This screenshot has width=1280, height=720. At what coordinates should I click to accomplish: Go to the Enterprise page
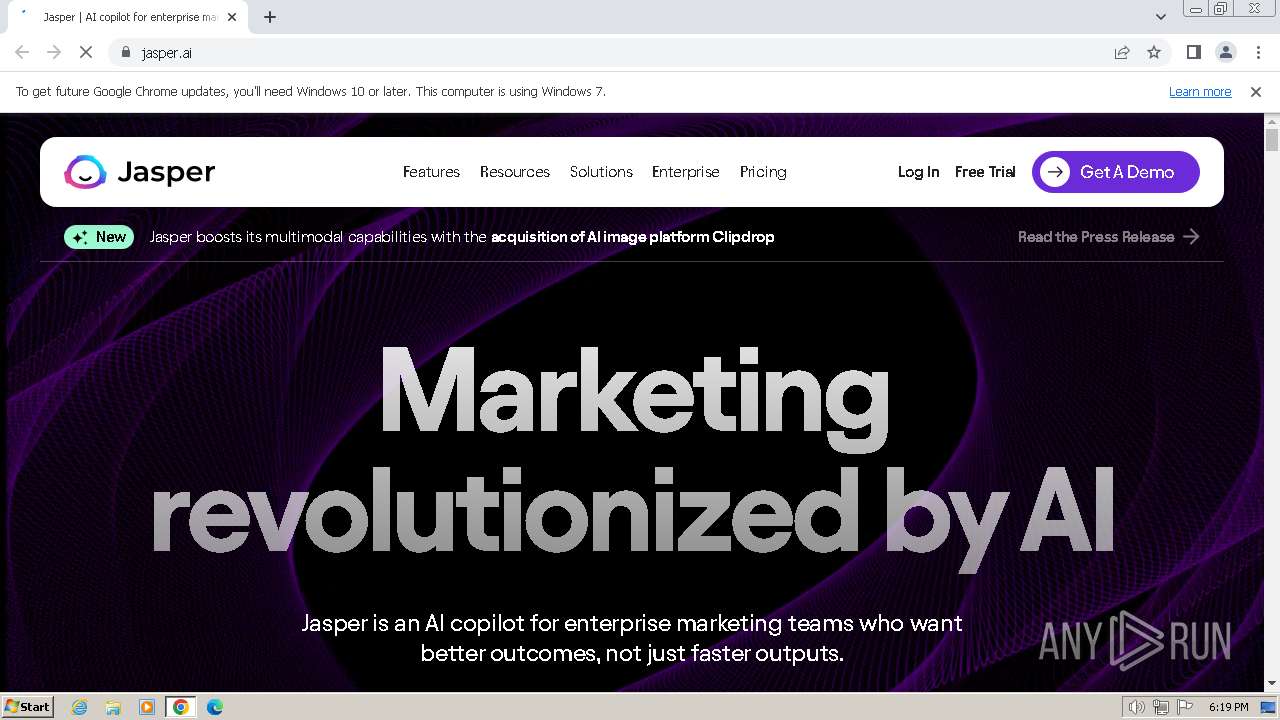coord(686,172)
